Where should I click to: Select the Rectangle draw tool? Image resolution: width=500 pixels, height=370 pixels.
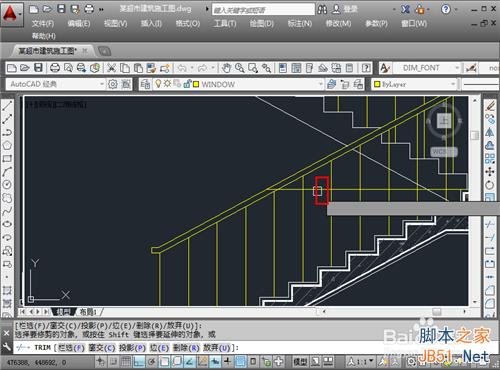[x=7, y=158]
